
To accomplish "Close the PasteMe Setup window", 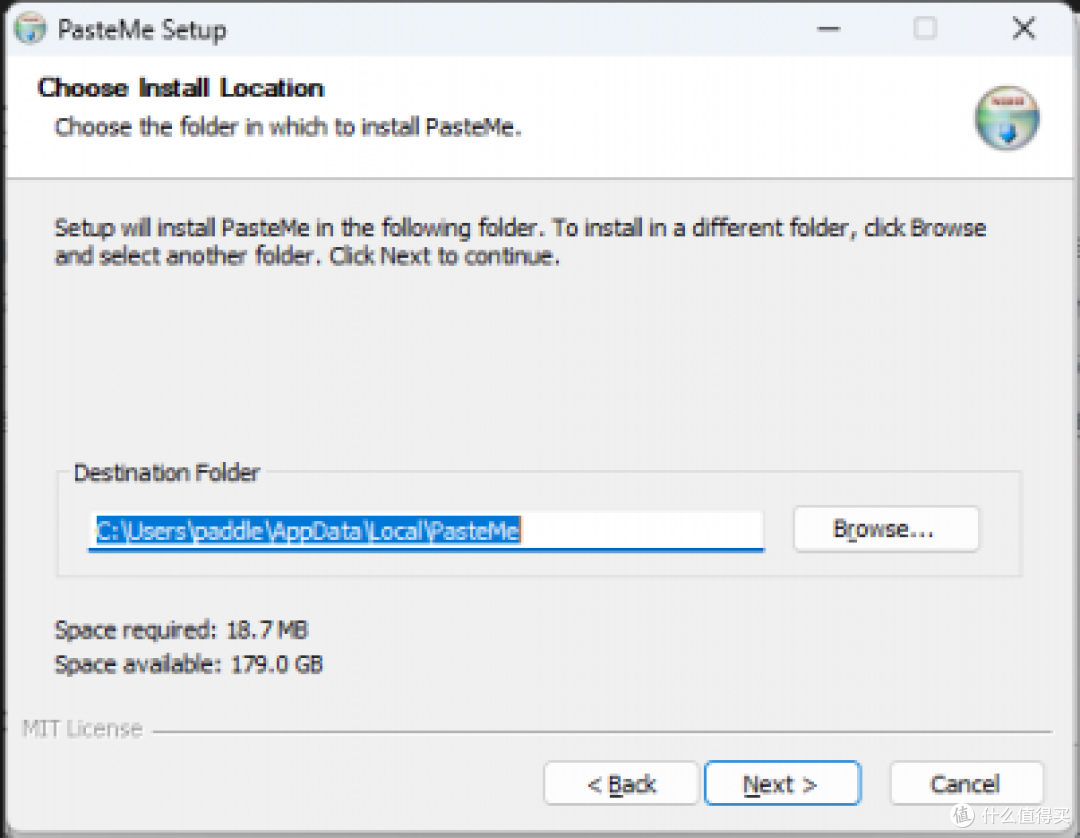I will coord(1024,29).
